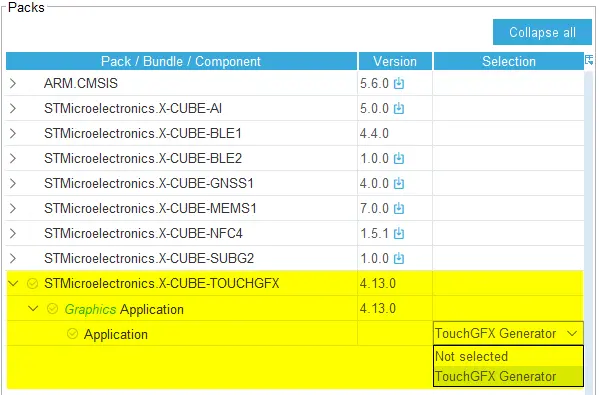Screen dimensions: 599x395
Task: Install X-CUBE-GNSS1 via its download icon
Action: (398, 183)
